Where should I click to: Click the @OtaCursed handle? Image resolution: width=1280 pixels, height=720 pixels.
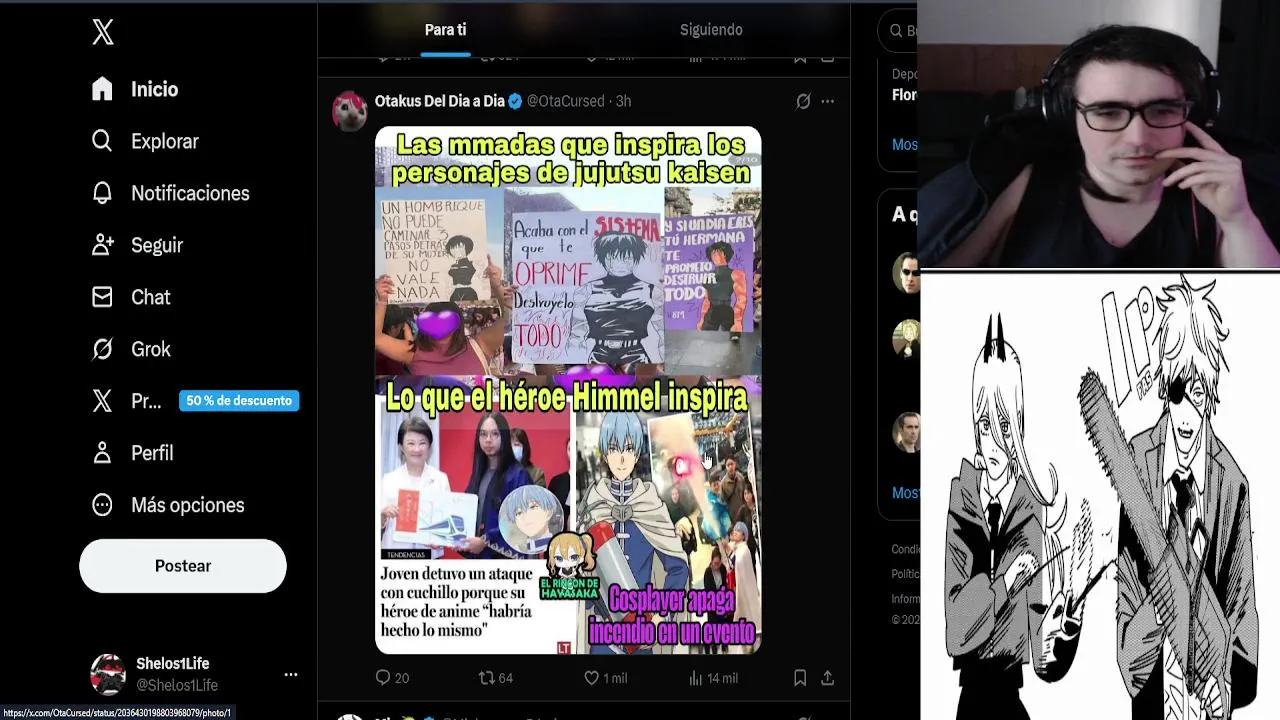tap(565, 101)
